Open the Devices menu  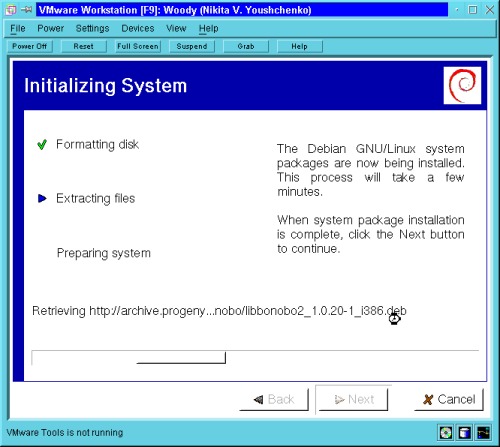(138, 28)
